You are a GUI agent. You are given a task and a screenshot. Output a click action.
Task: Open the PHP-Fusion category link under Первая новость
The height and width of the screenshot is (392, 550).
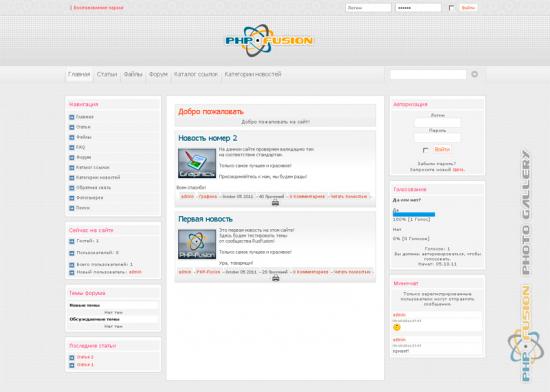click(208, 272)
